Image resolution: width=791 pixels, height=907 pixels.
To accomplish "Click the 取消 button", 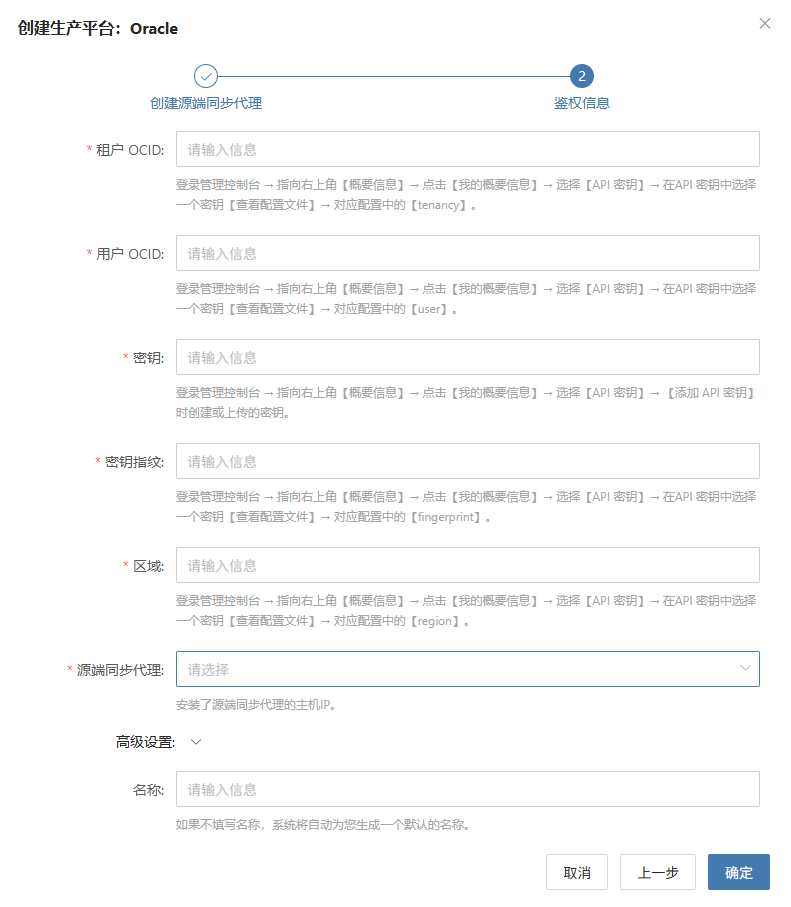I will 577,872.
